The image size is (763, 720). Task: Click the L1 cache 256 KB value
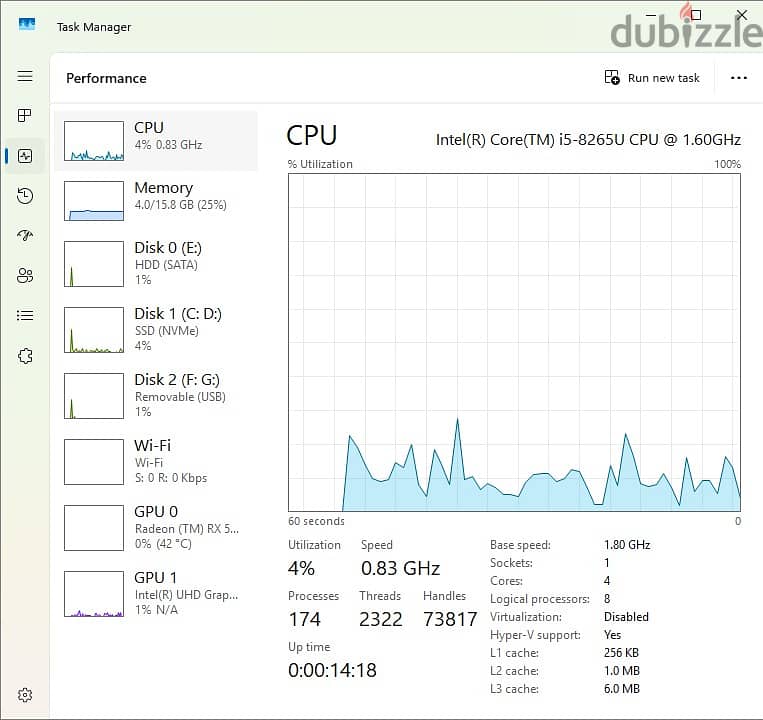[x=621, y=653]
